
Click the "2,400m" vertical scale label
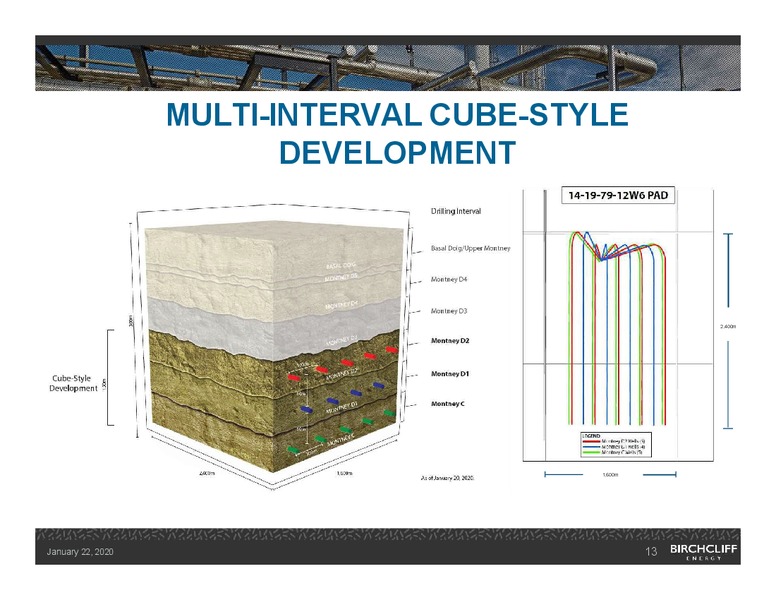click(728, 326)
